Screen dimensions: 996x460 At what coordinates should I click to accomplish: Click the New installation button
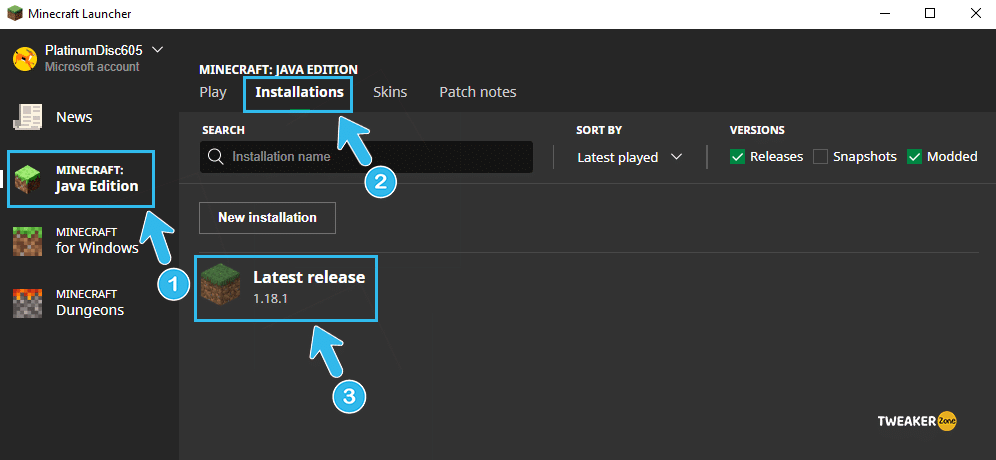(x=267, y=217)
